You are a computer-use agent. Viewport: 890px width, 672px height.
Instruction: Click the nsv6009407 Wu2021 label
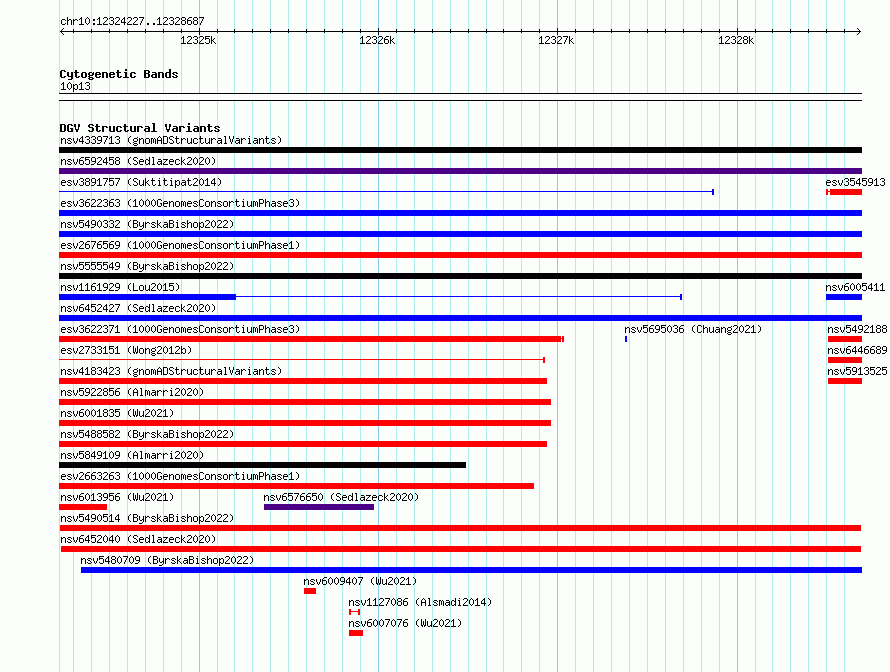360,581
